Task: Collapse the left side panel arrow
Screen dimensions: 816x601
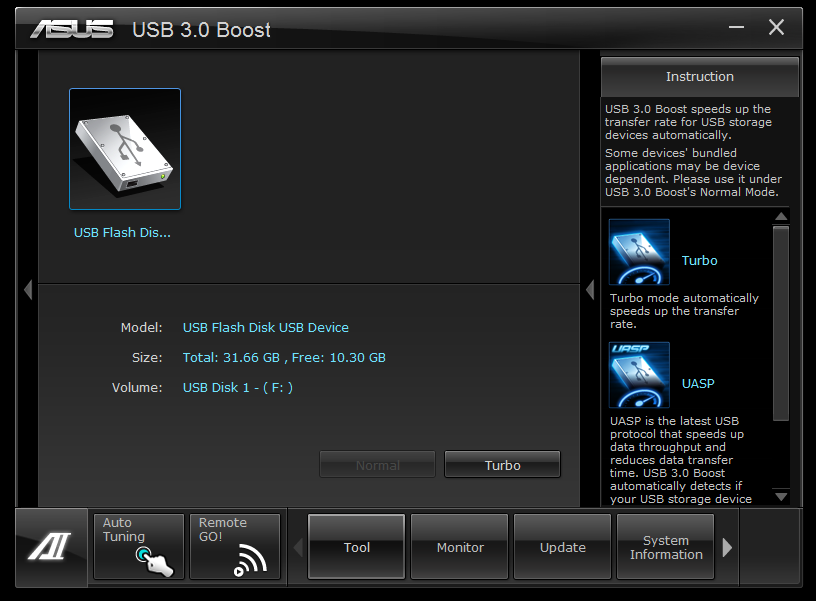Action: [28, 290]
